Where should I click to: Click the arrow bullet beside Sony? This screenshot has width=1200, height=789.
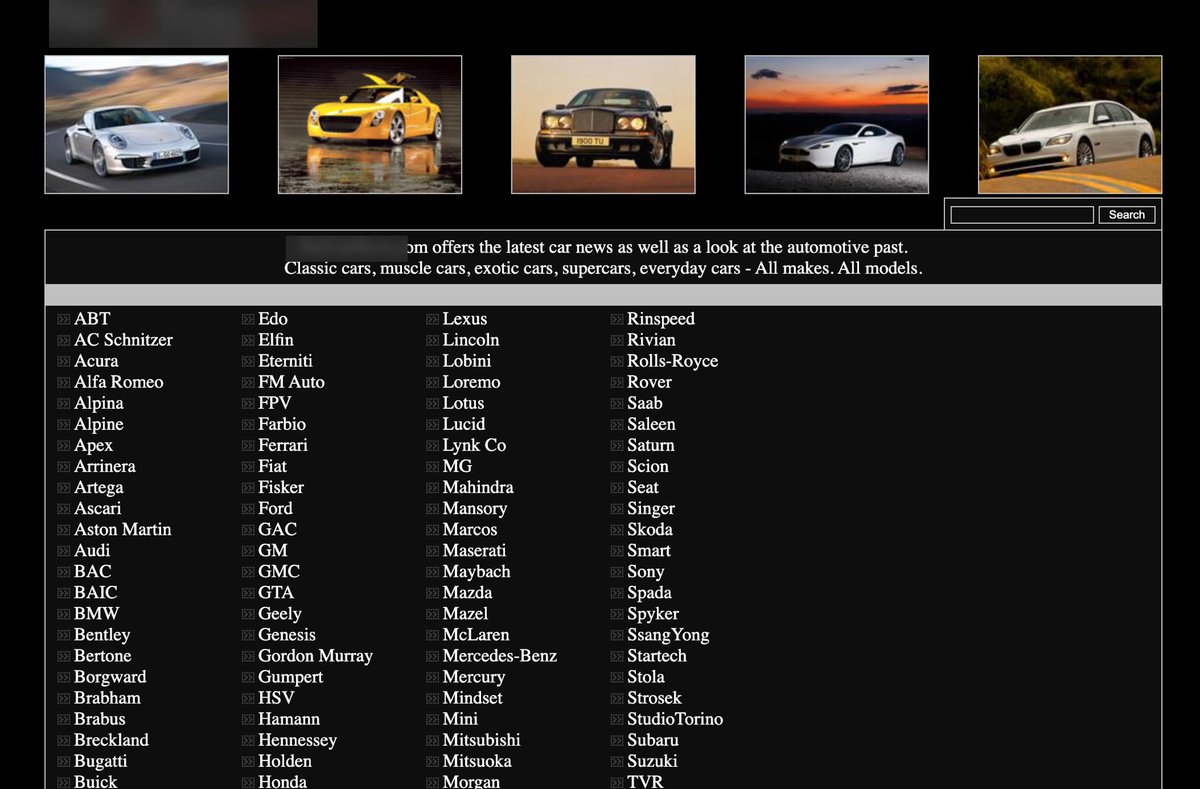pyautogui.click(x=618, y=572)
